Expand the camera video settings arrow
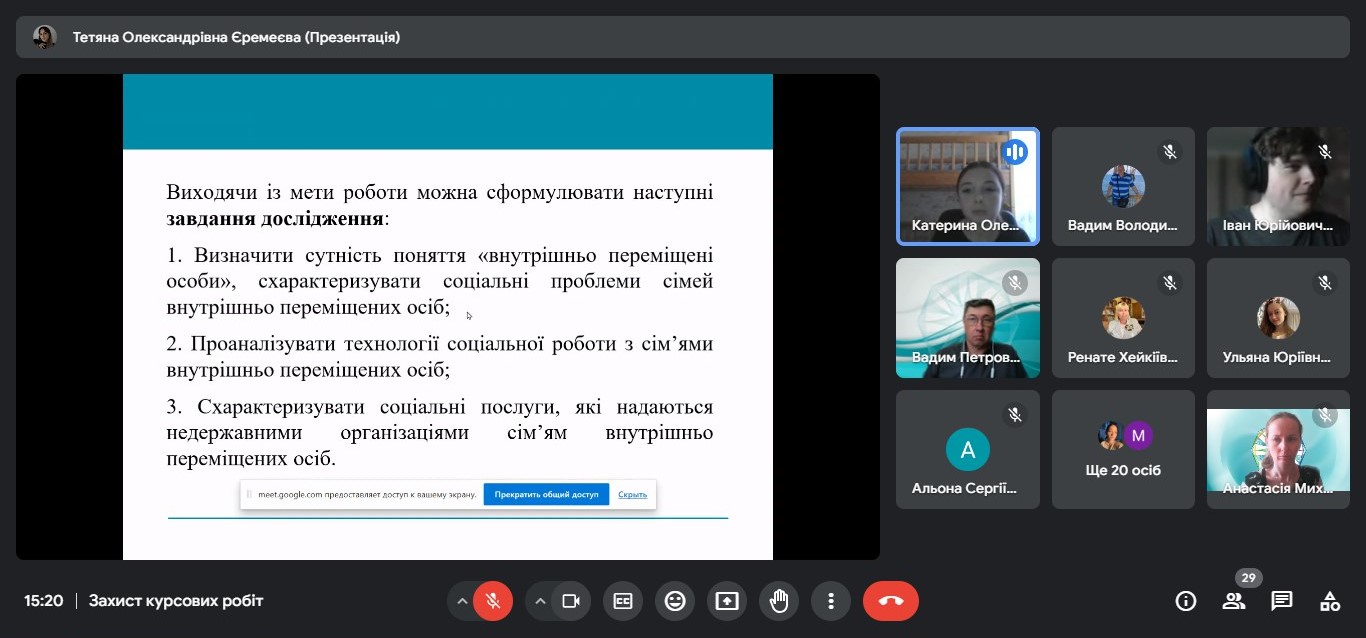Viewport: 1366px width, 638px height. tap(540, 601)
